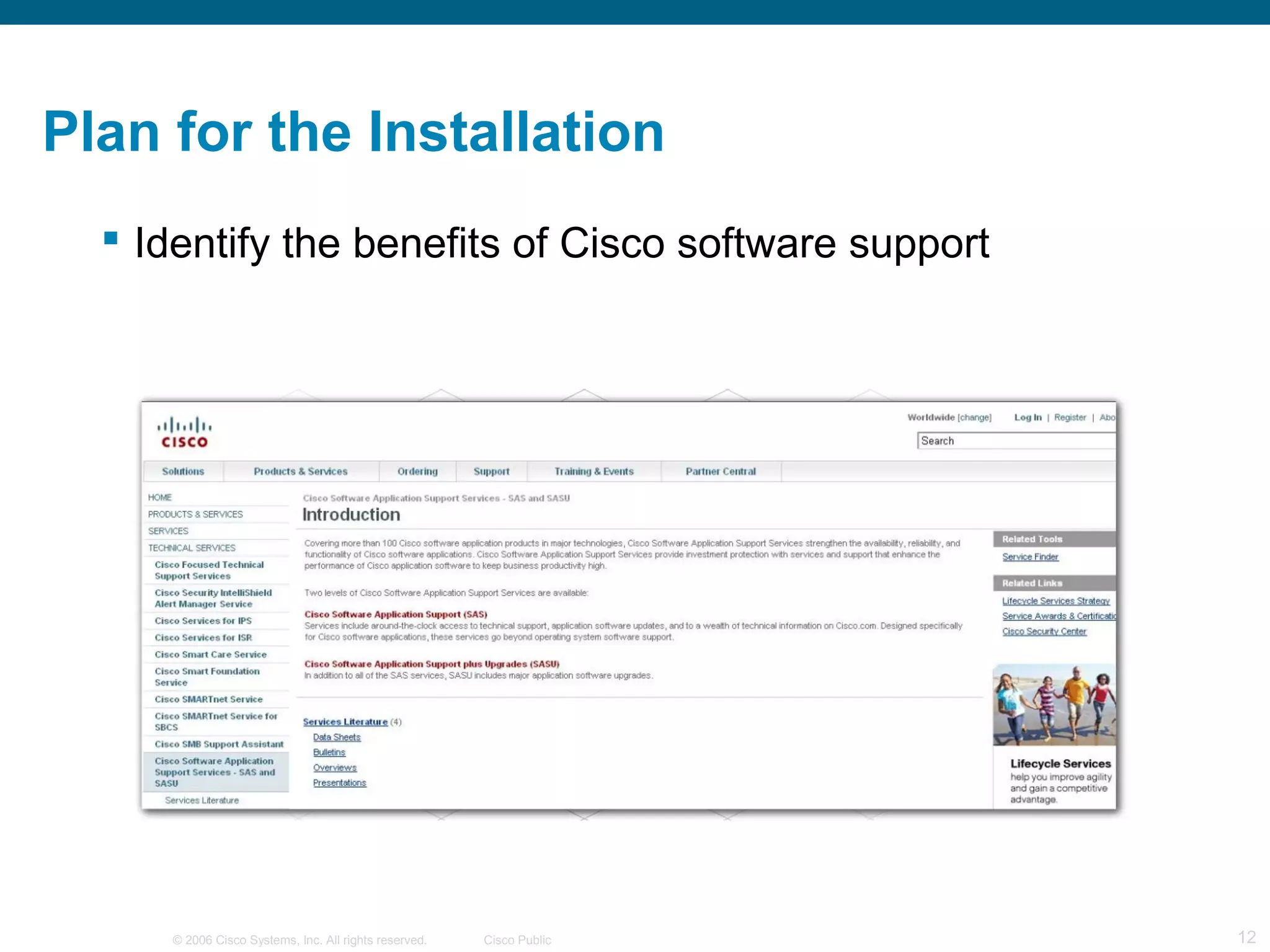Viewport: 1270px width, 952px height.
Task: Open Cisco Smart Foundation Service
Action: [x=207, y=677]
